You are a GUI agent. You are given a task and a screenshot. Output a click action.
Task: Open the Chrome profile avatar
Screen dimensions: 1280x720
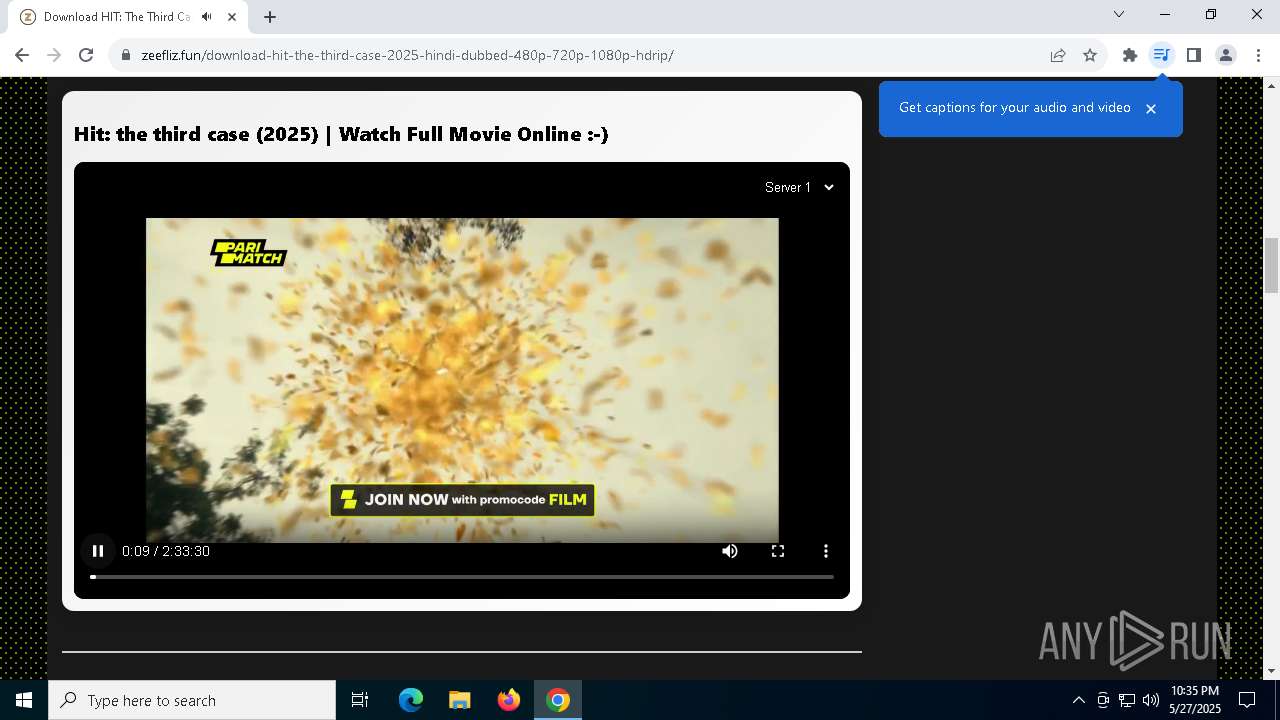click(1226, 55)
